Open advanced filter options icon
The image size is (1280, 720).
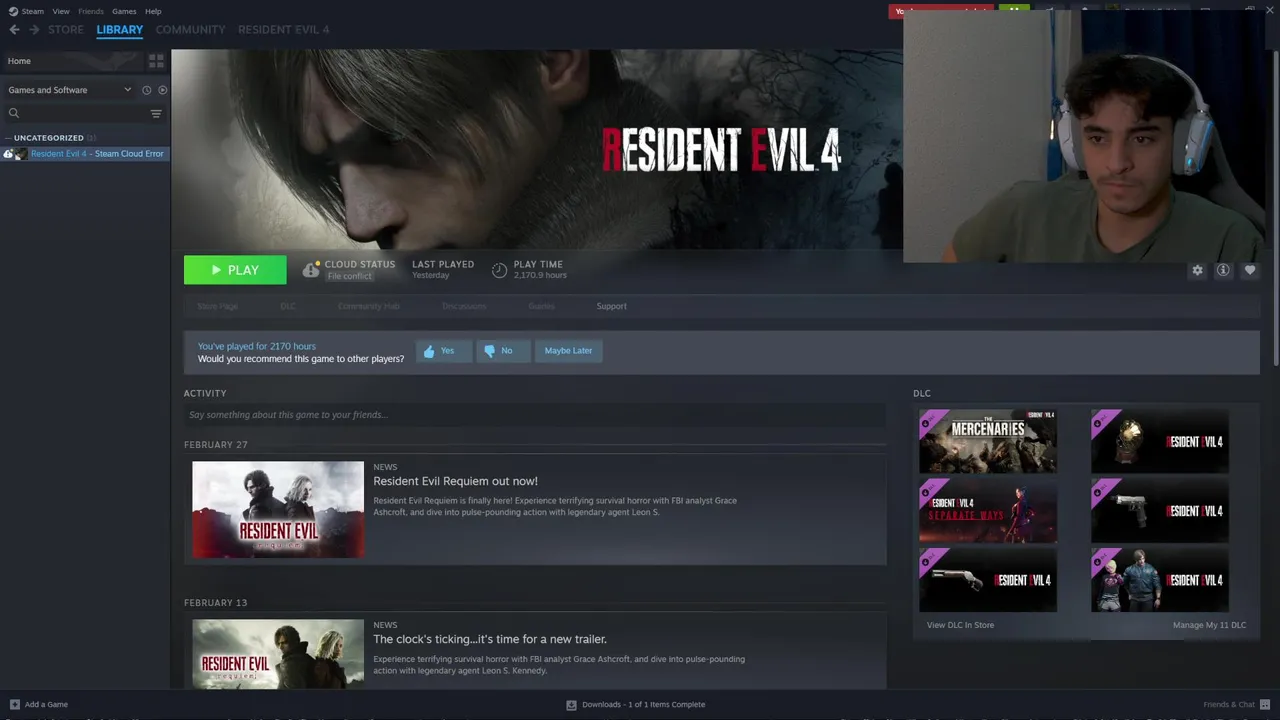156,113
